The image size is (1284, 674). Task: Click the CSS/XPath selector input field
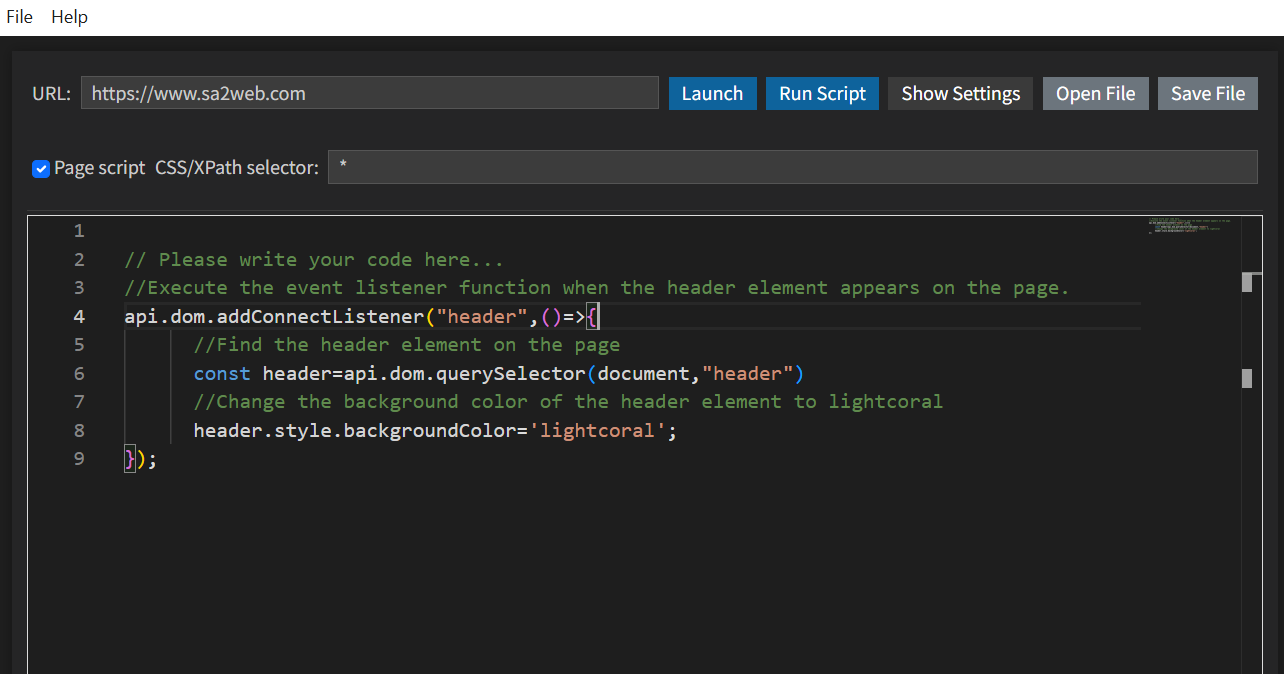click(792, 167)
